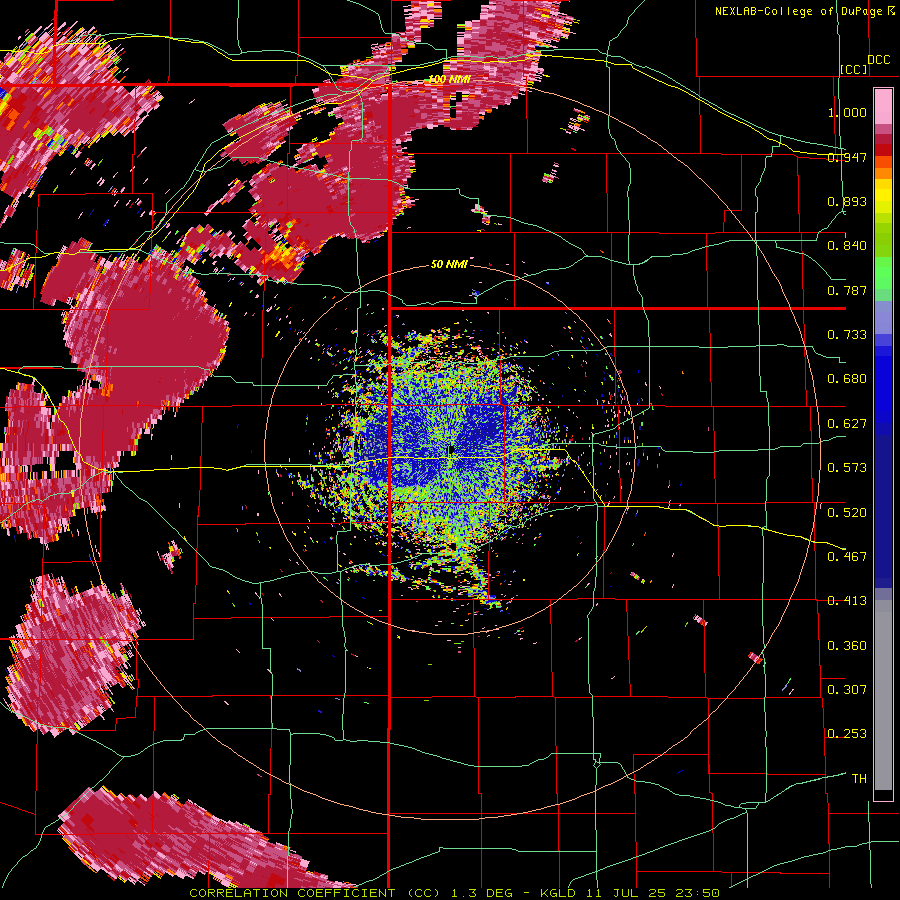This screenshot has height=900, width=900.
Task: Click the KGLD radar site marker at center
Action: pos(451,450)
